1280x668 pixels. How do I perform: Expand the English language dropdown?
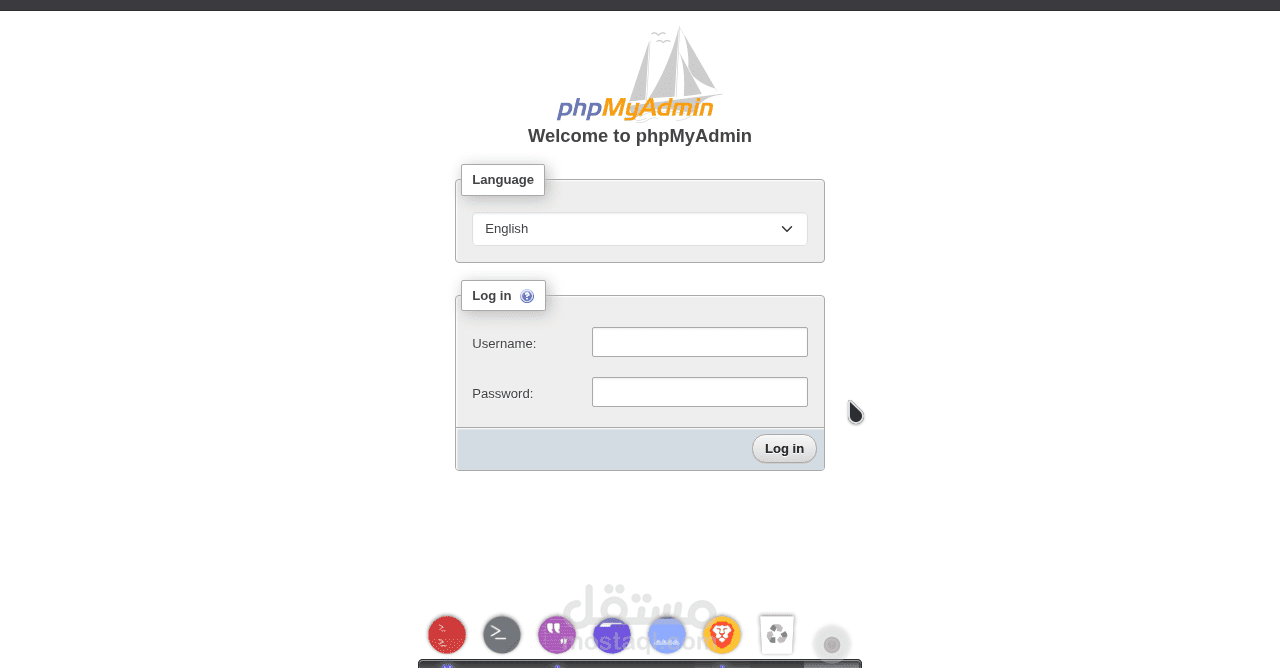coord(640,229)
